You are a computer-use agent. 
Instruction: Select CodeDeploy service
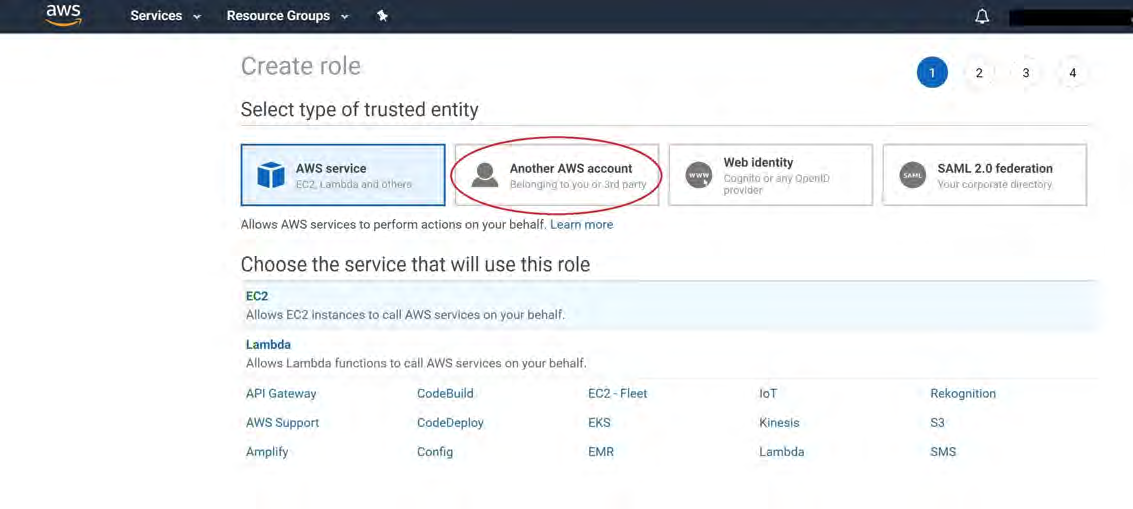pyautogui.click(x=450, y=423)
